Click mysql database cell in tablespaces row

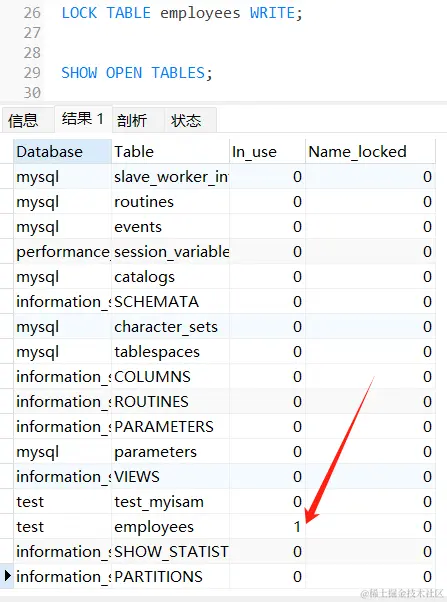point(63,352)
